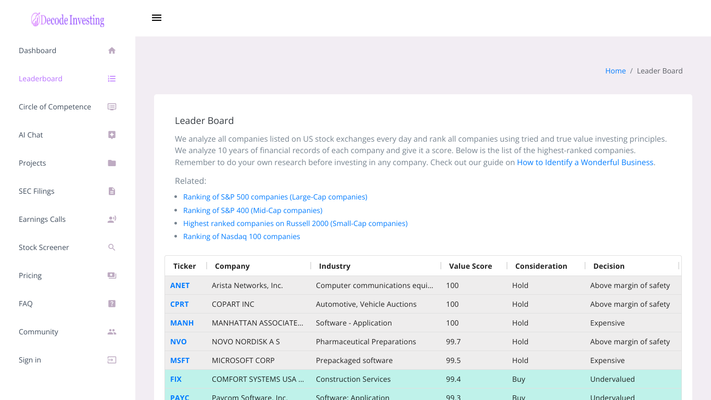
Task: Click the Circle of Competence icon
Action: point(112,107)
